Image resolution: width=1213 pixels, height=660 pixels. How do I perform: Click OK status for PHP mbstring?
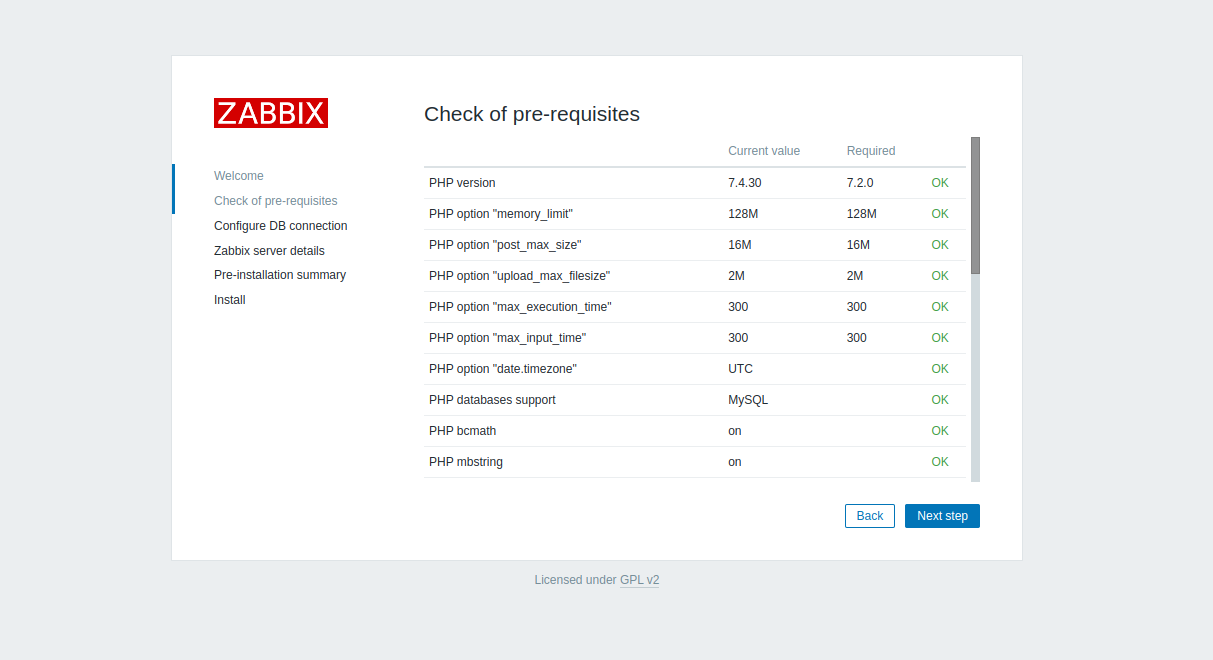coord(940,462)
